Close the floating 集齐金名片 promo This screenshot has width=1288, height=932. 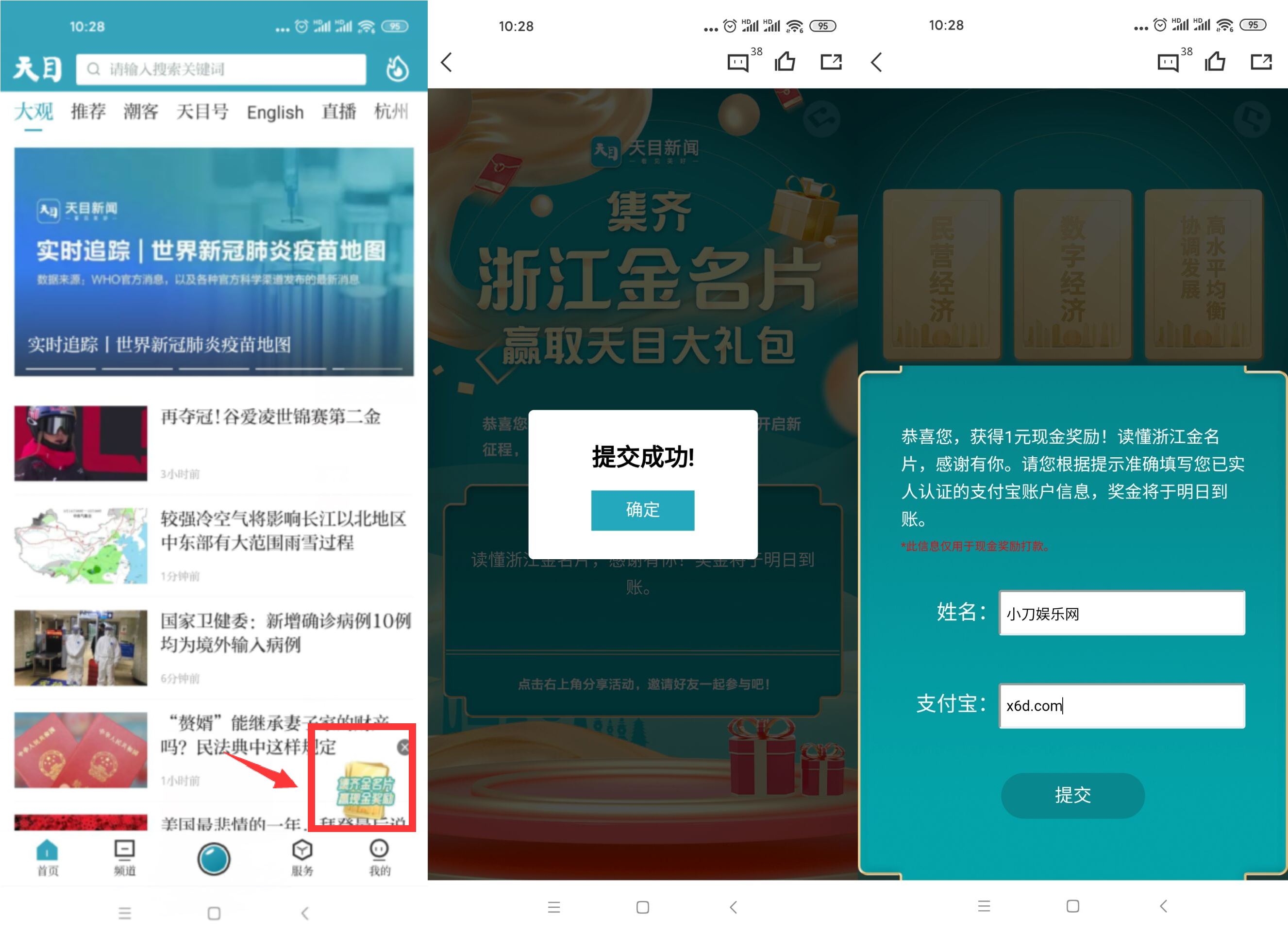pos(404,748)
